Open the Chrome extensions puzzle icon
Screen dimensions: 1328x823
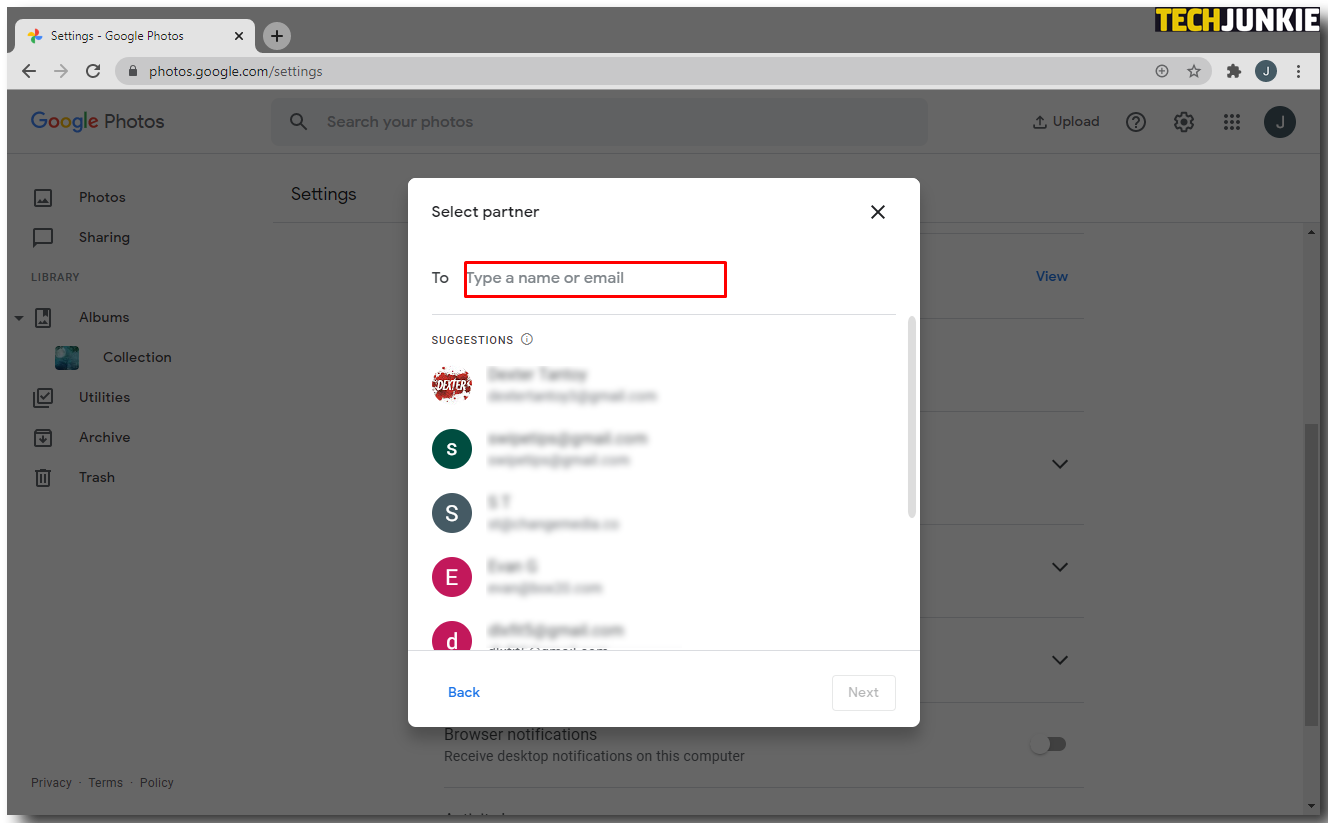[1234, 71]
